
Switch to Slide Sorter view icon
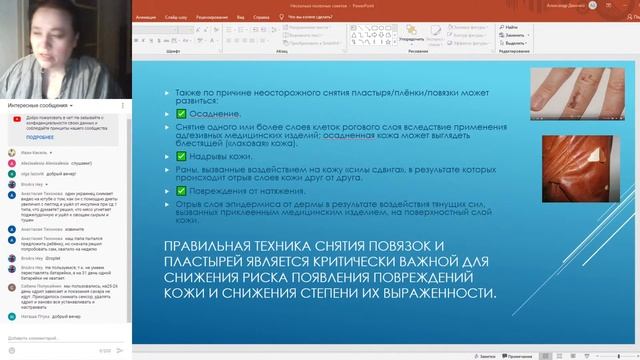[560, 356]
